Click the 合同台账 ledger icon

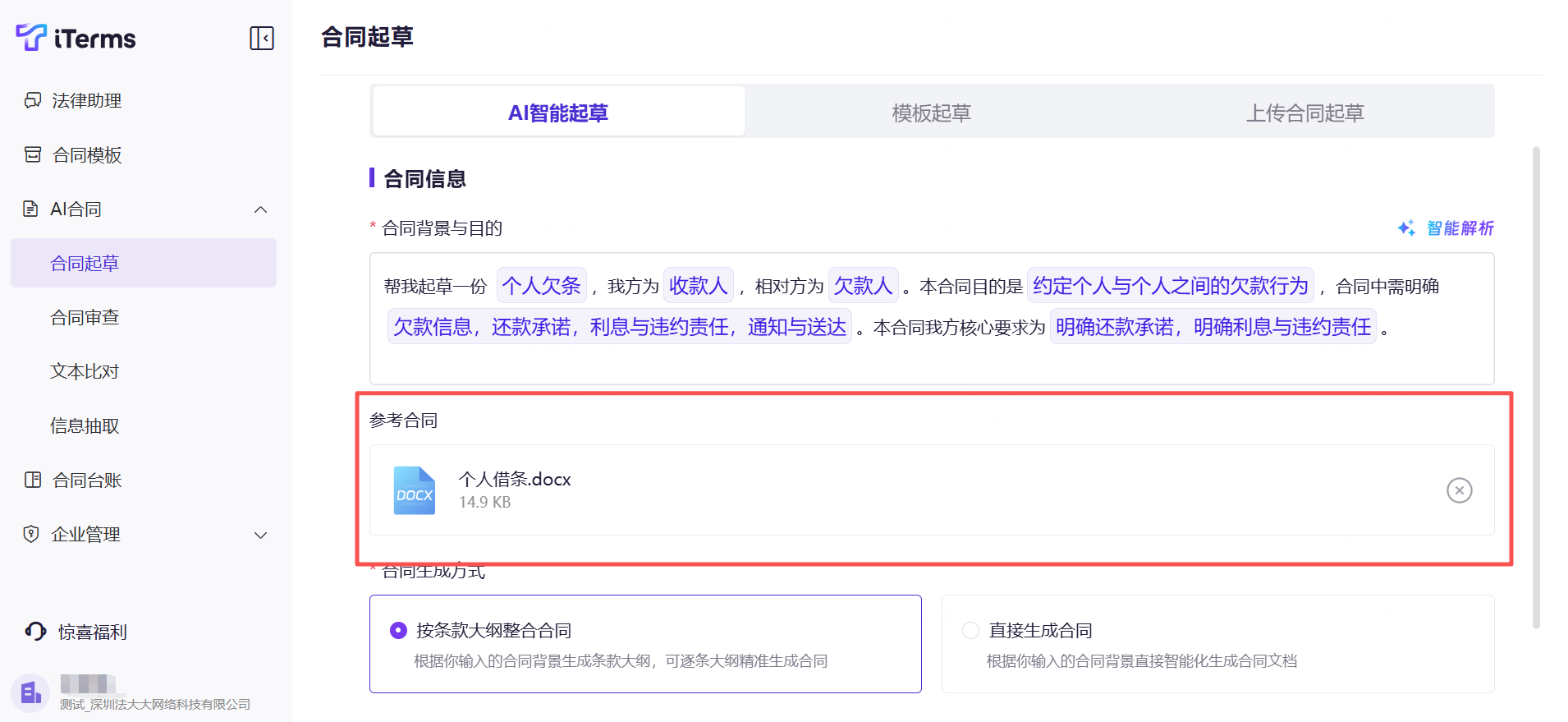[x=33, y=480]
